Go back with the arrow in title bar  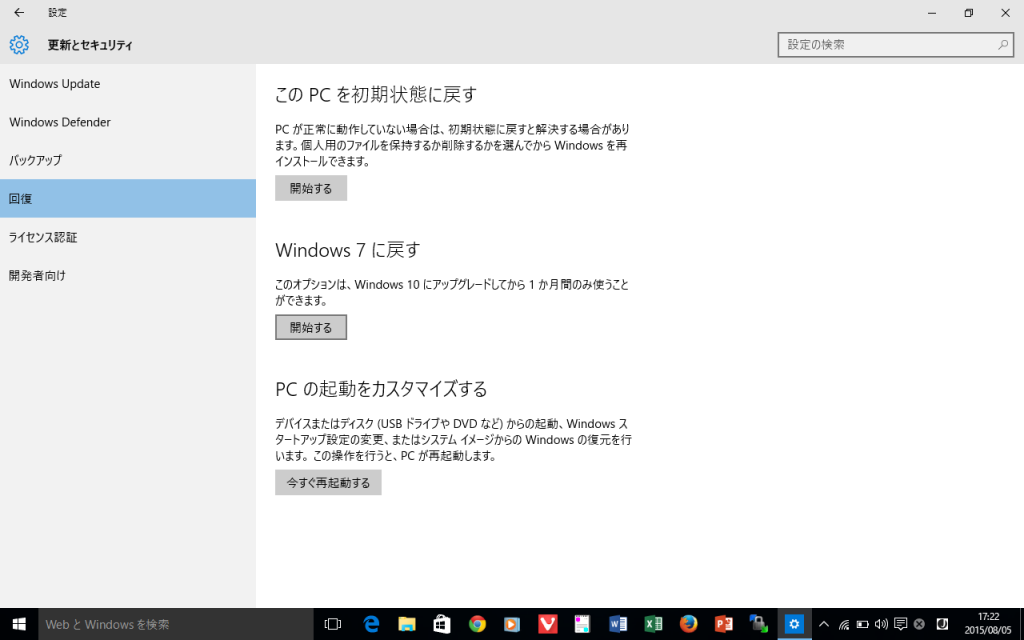click(x=19, y=12)
